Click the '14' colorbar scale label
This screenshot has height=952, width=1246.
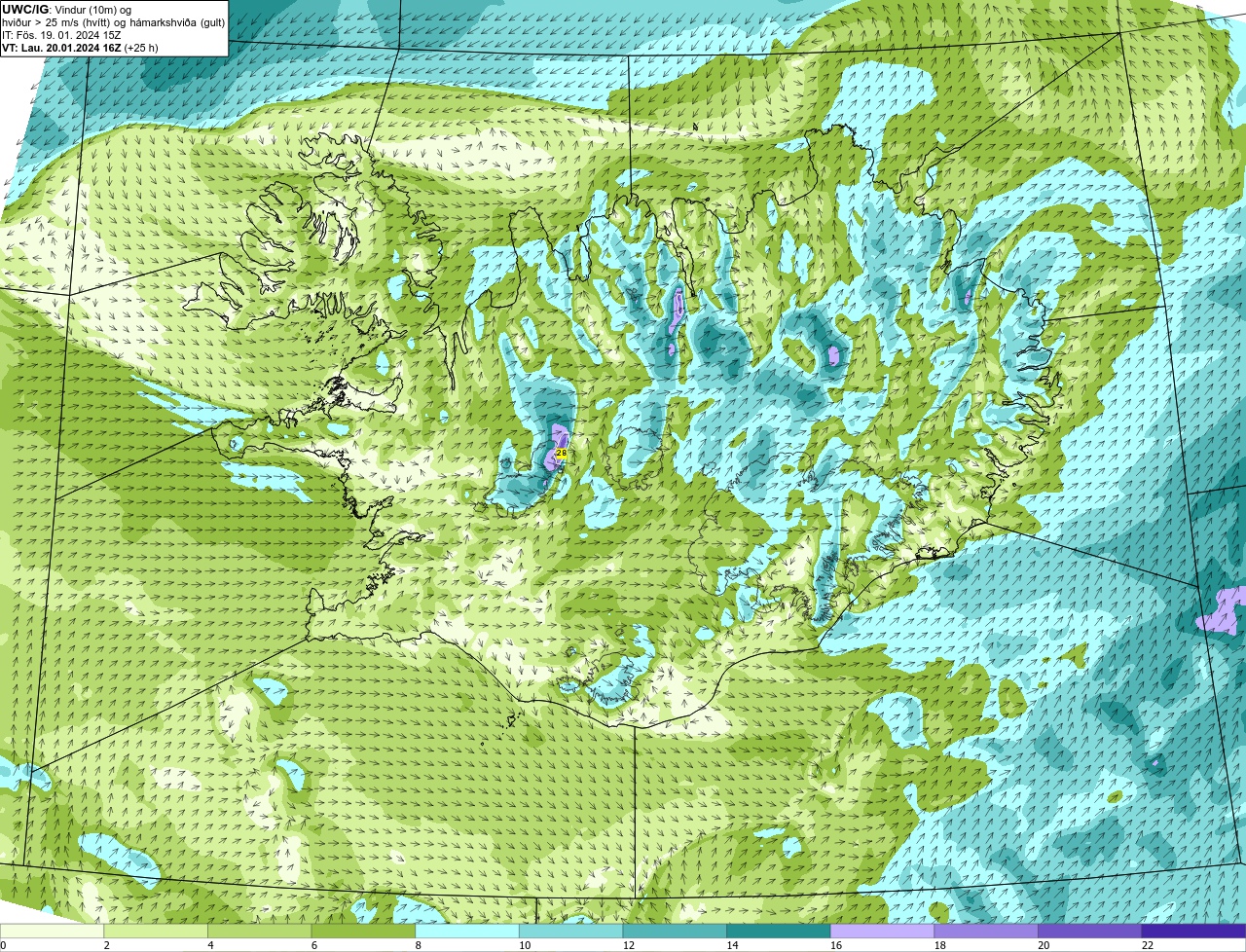[733, 945]
